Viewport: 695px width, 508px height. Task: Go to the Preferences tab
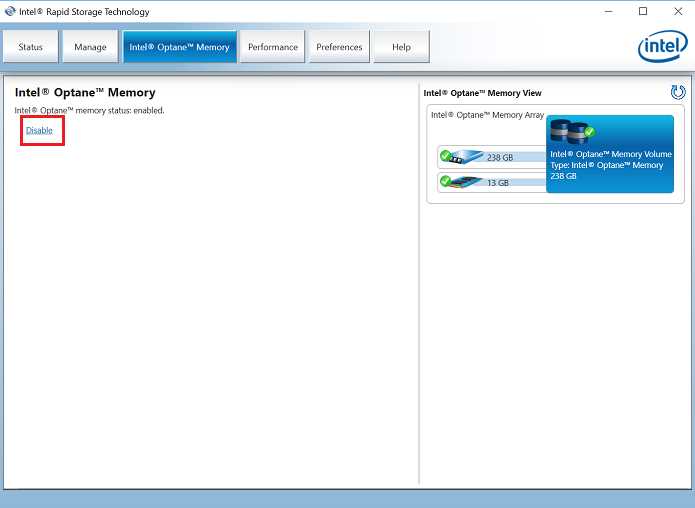[x=339, y=47]
